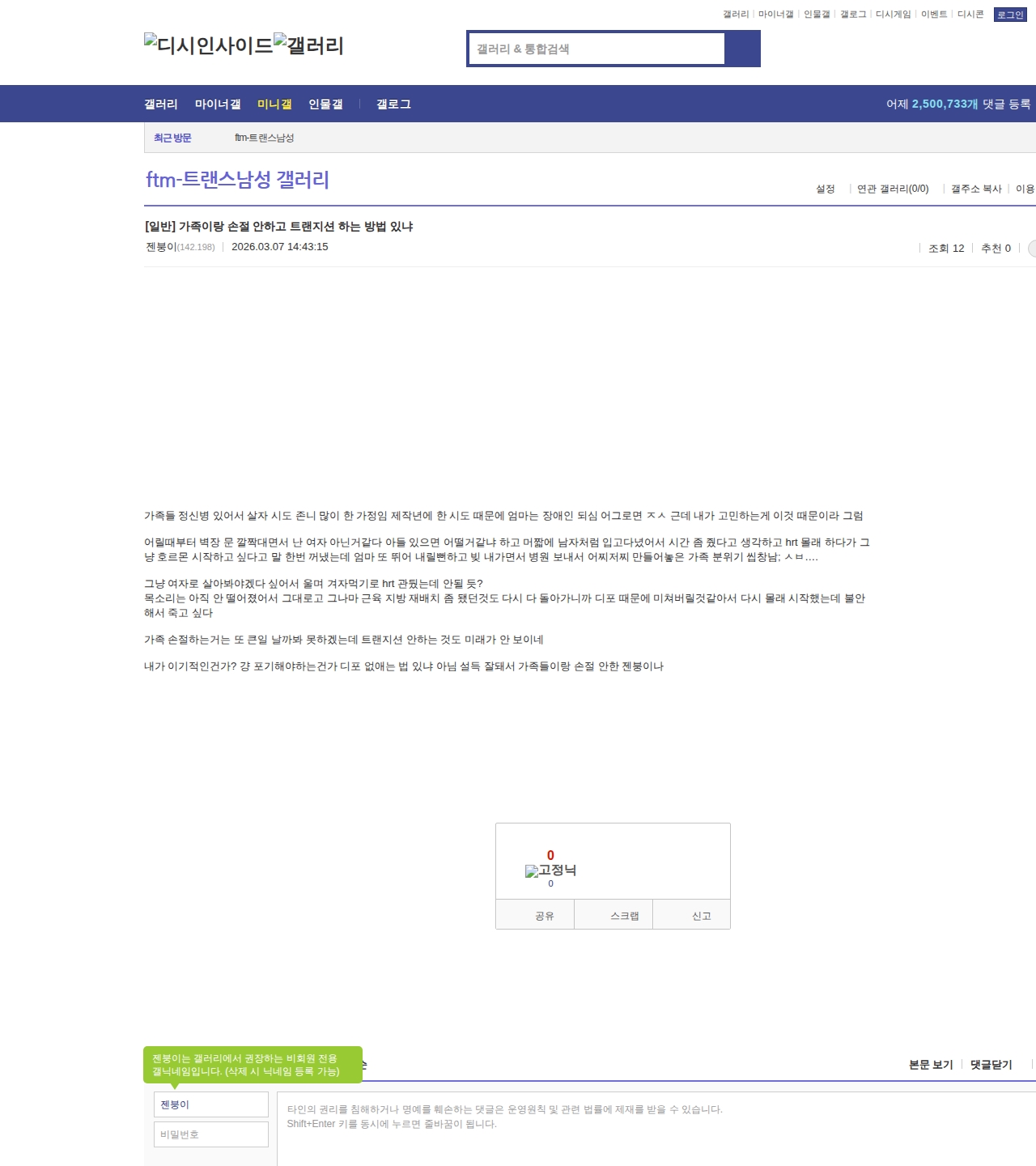The image size is (1036, 1166).
Task: Click the 고정닉 icon in the recommend box
Action: 550,870
